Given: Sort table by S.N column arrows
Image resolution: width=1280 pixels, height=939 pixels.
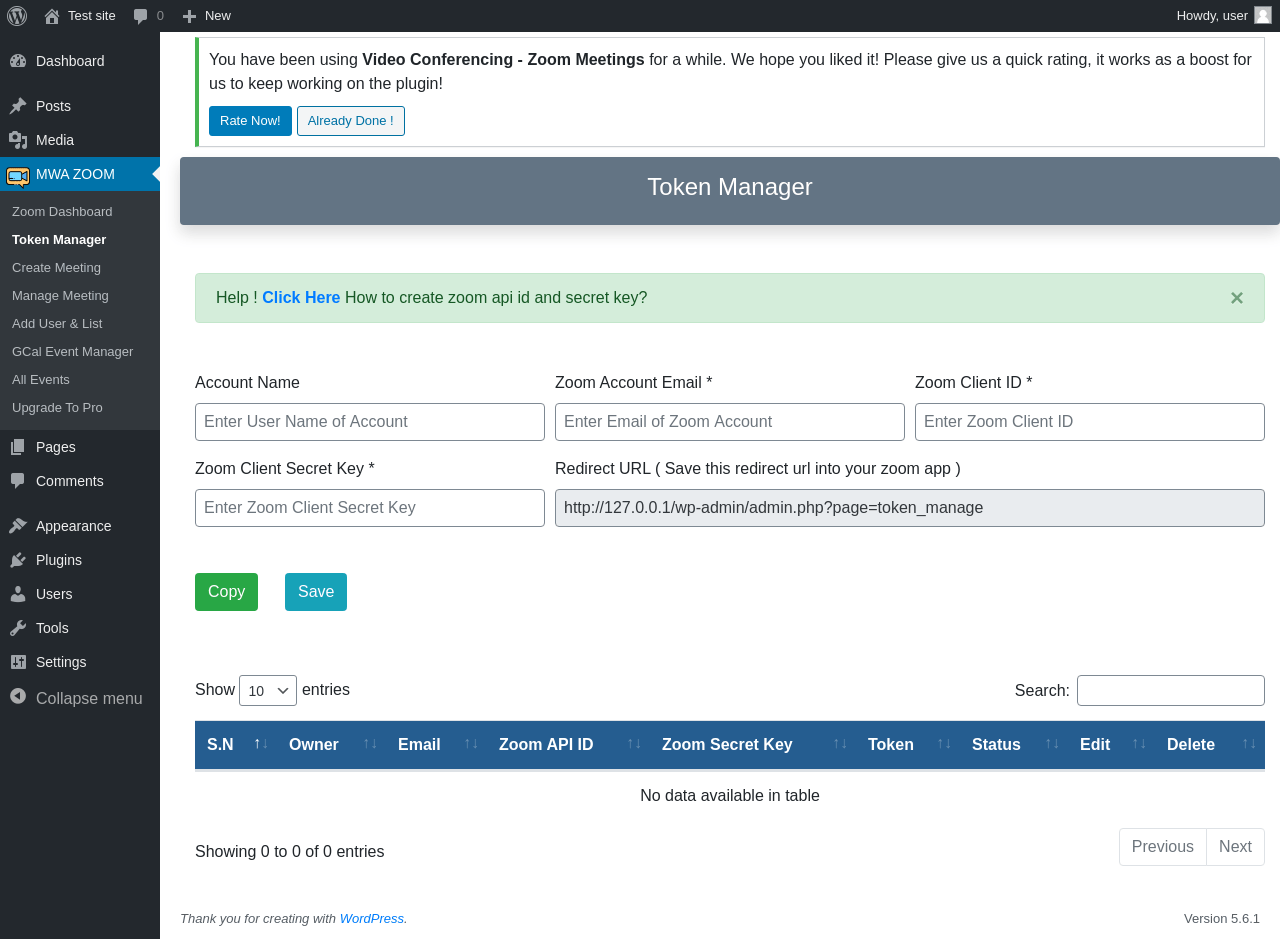Looking at the screenshot, I should pyautogui.click(x=261, y=743).
